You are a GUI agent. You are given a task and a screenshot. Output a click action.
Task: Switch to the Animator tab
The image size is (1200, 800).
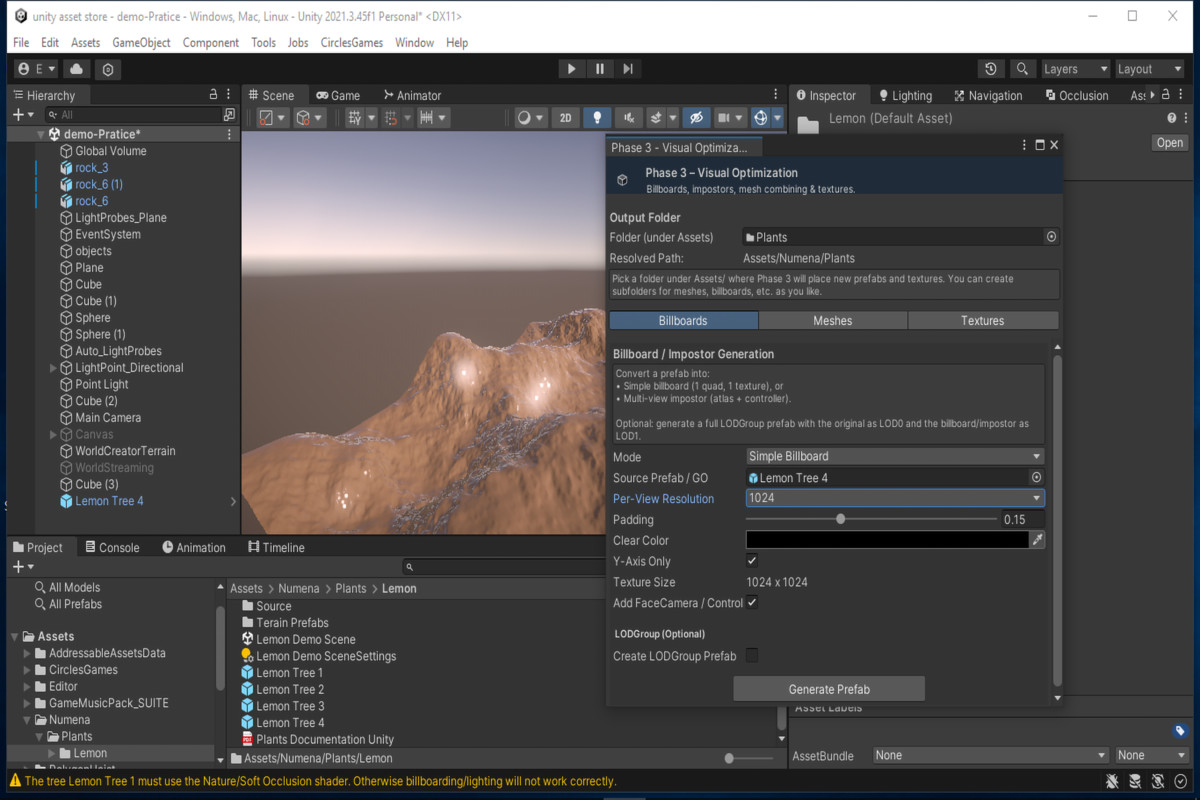tap(412, 95)
